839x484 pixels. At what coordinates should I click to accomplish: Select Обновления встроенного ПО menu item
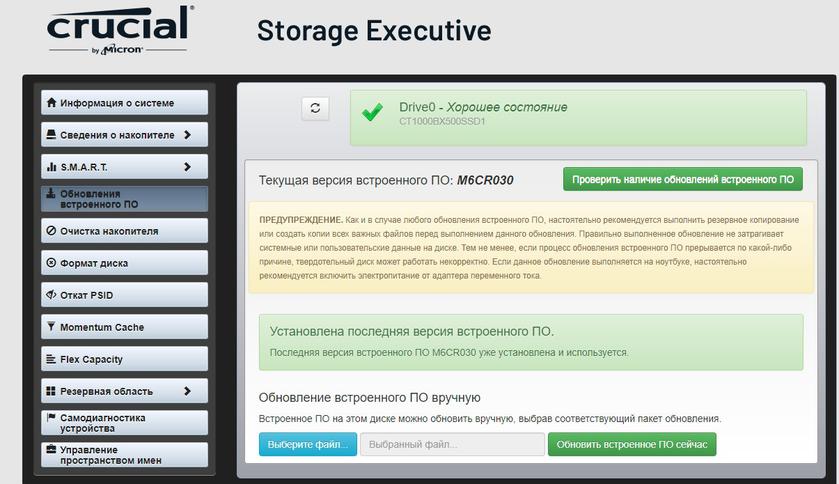point(124,198)
